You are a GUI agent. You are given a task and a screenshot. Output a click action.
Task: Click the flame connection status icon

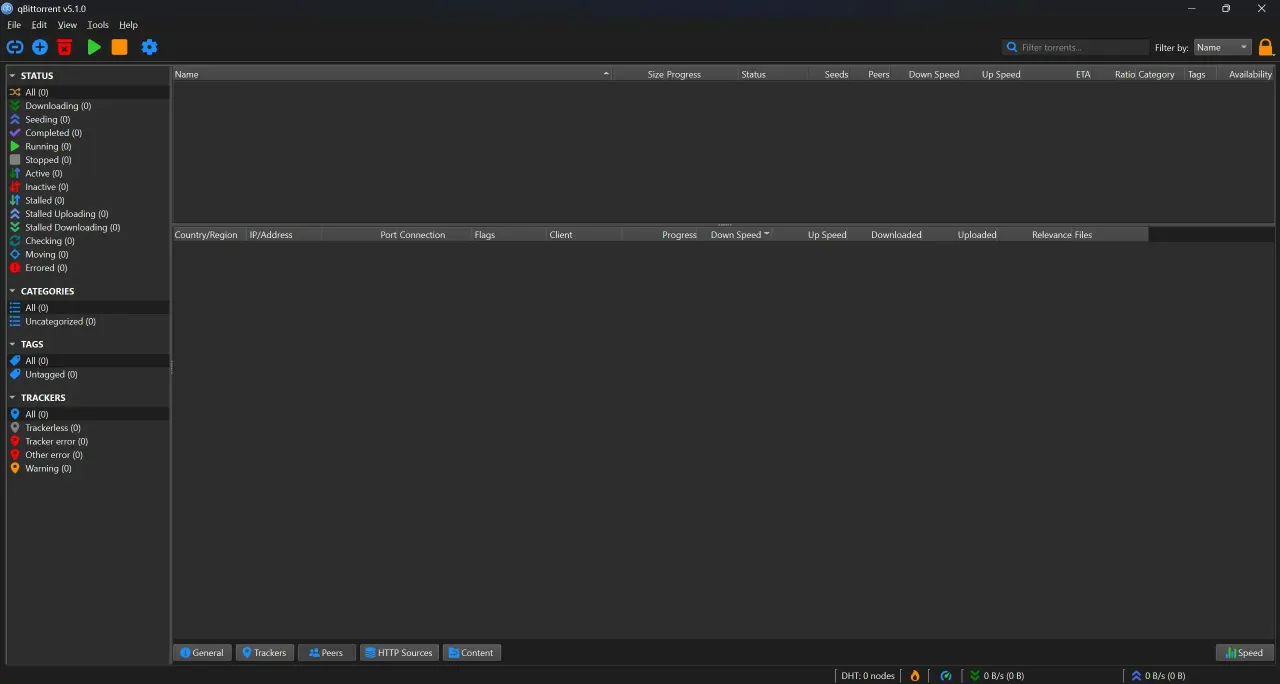(x=915, y=676)
